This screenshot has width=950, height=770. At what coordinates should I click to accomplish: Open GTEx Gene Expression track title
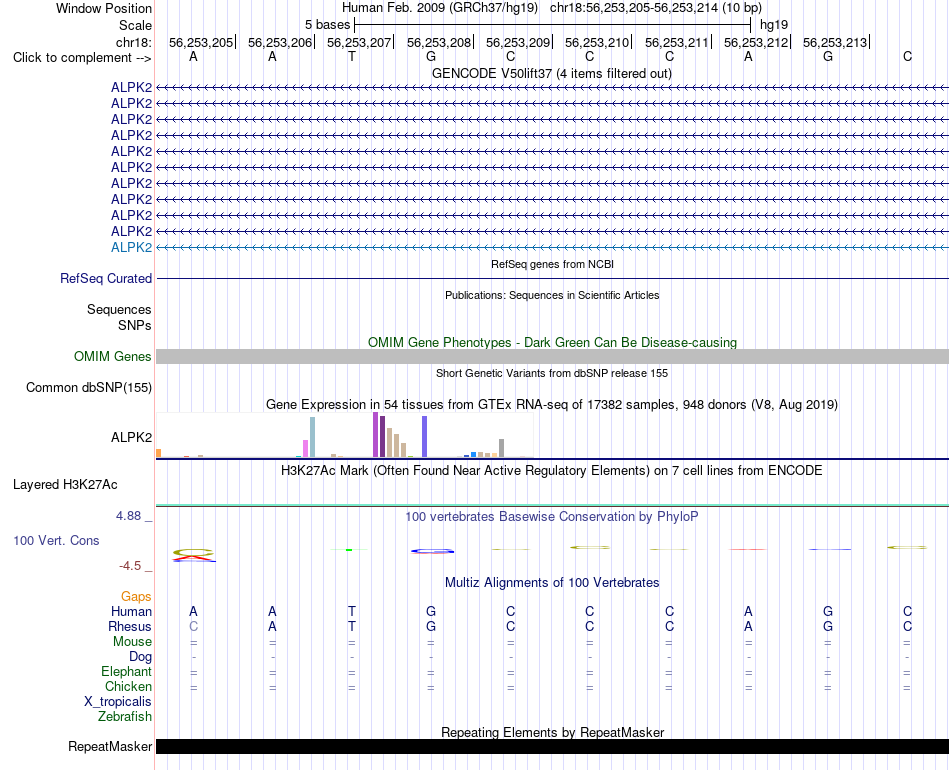552,404
